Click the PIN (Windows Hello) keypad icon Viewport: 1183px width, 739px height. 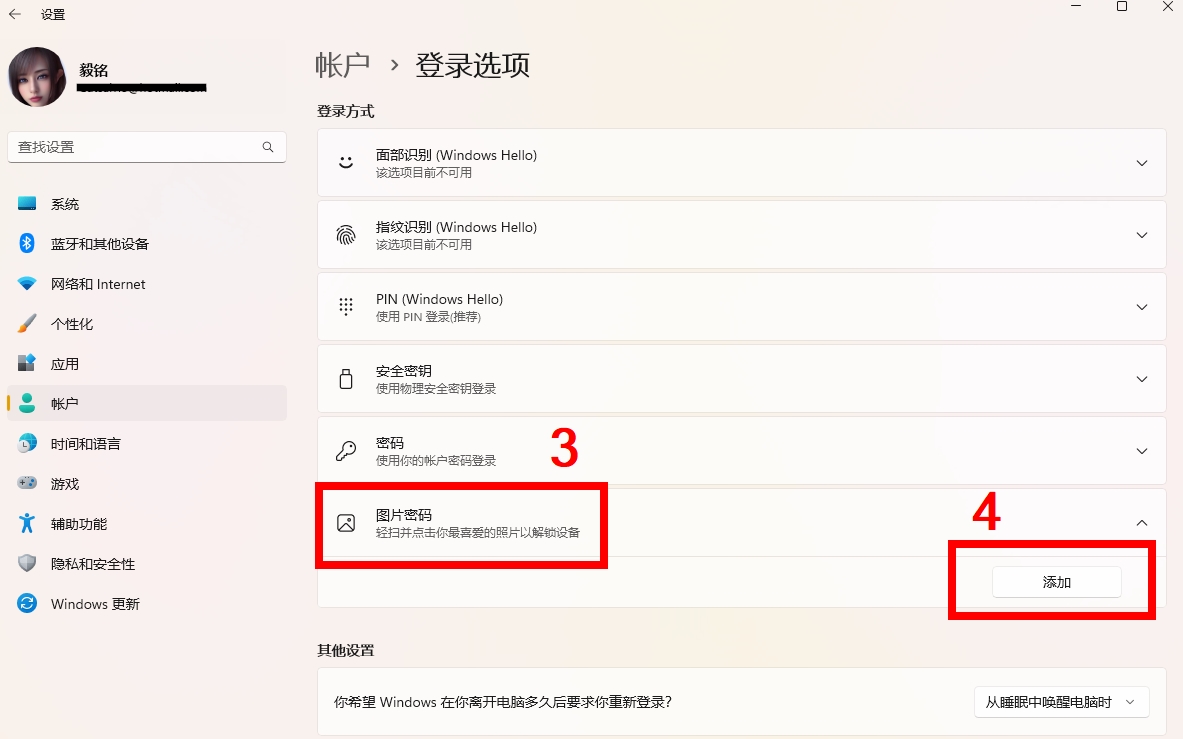tap(345, 306)
